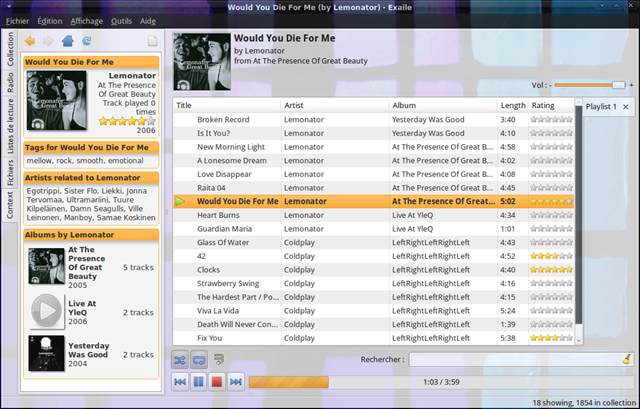Click the blank page icon in Context panel
Viewport: 640px width, 409px height.
click(x=152, y=41)
